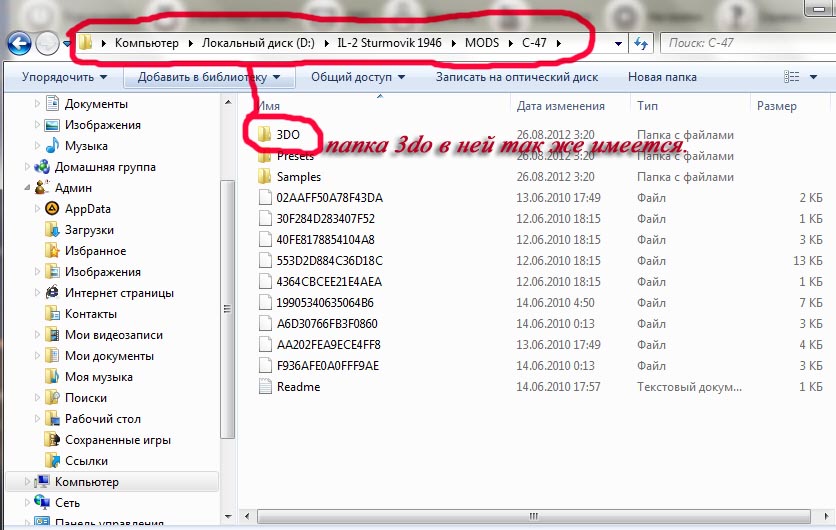Open Ссылки folder in sidebar
This screenshot has width=836, height=530.
pos(86,461)
